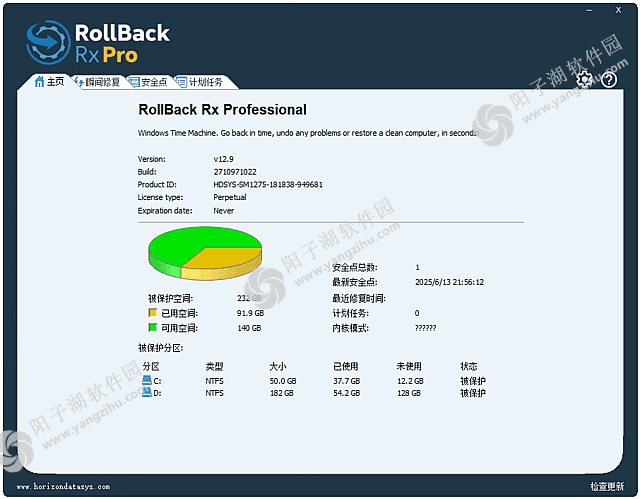This screenshot has width=640, height=499.
Task: Click the 瞬间修复 tab's restore icon
Action: click(x=79, y=82)
